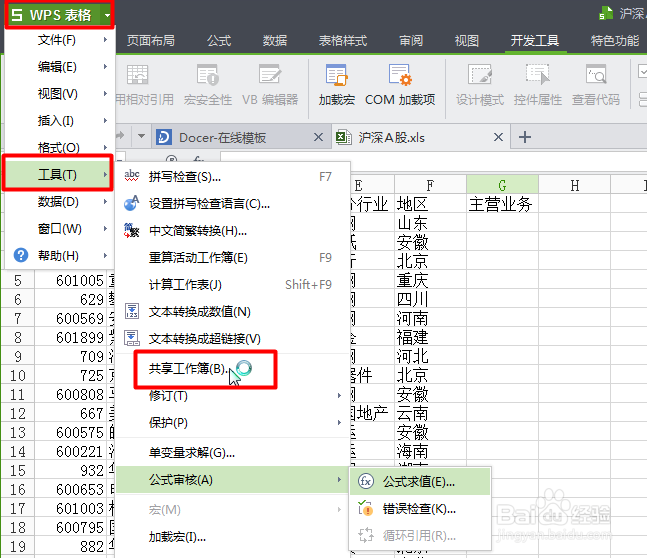The height and width of the screenshot is (558, 647).
Task: Open the 窗口(W) menu
Action: 59,229
